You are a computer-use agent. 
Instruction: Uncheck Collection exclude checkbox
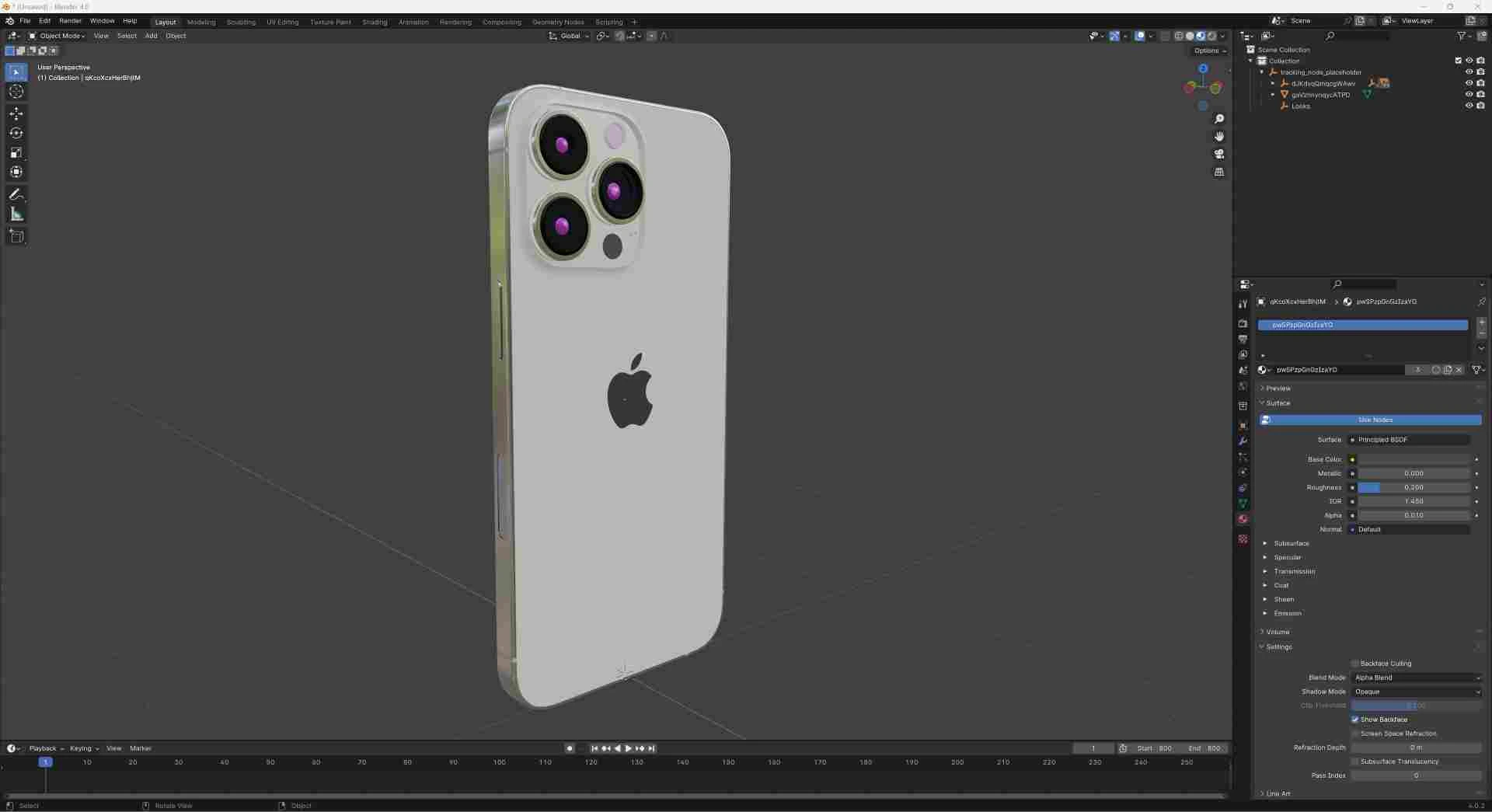pos(1458,61)
